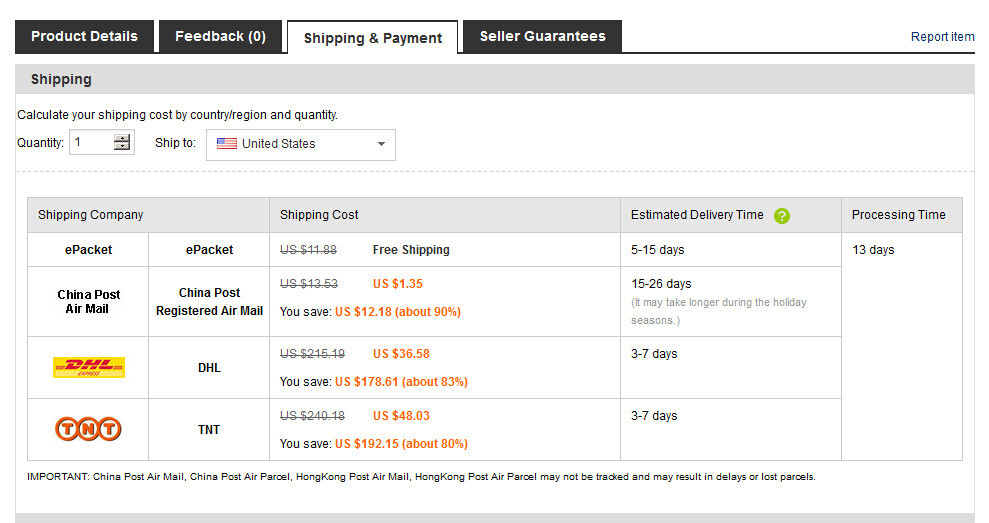
Task: Open the Feedback (0) tab
Action: 220,36
